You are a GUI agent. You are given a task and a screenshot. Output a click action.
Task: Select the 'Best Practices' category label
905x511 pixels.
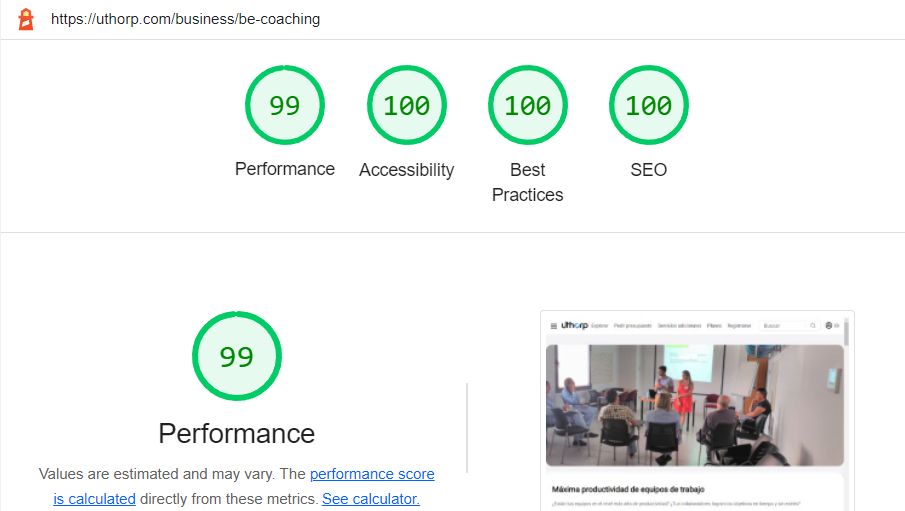coord(528,182)
